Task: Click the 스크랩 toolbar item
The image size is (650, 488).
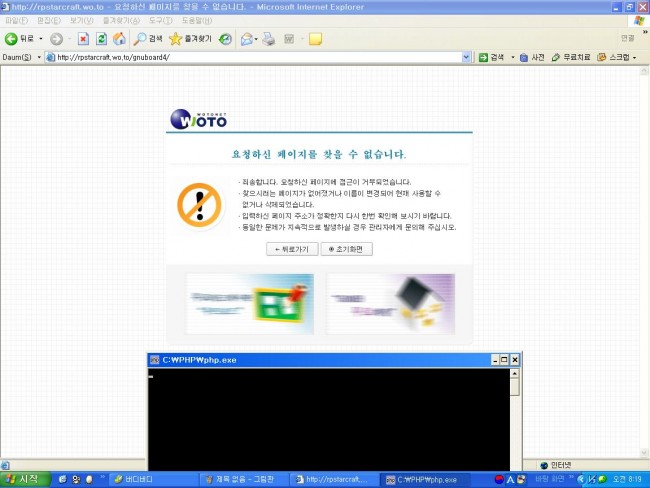Action: [614, 57]
